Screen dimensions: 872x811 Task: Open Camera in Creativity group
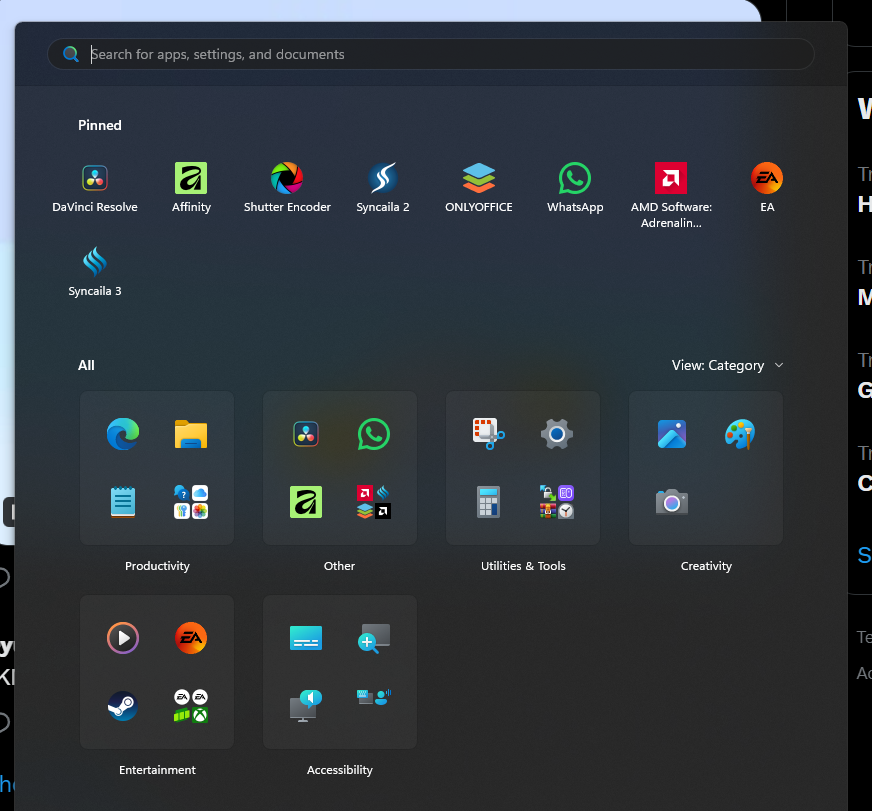[x=672, y=502]
